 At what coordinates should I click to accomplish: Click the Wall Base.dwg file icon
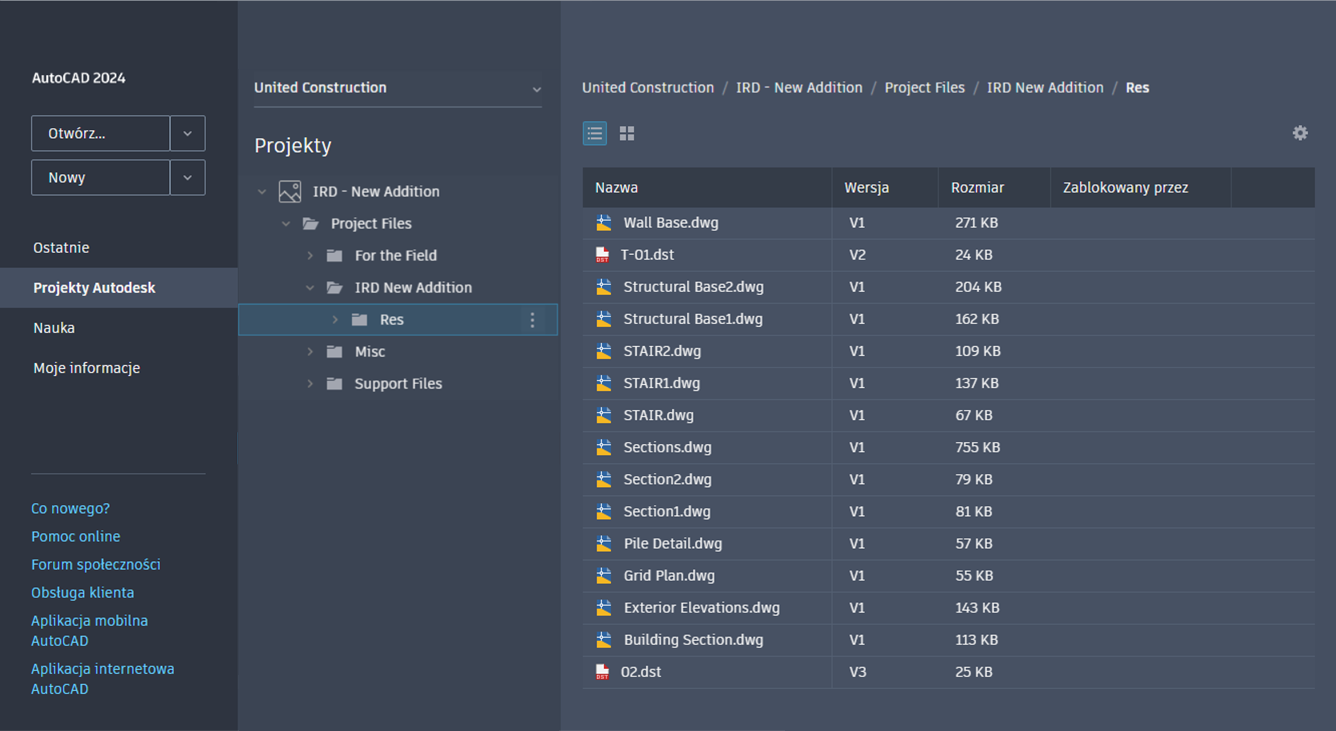pos(604,223)
